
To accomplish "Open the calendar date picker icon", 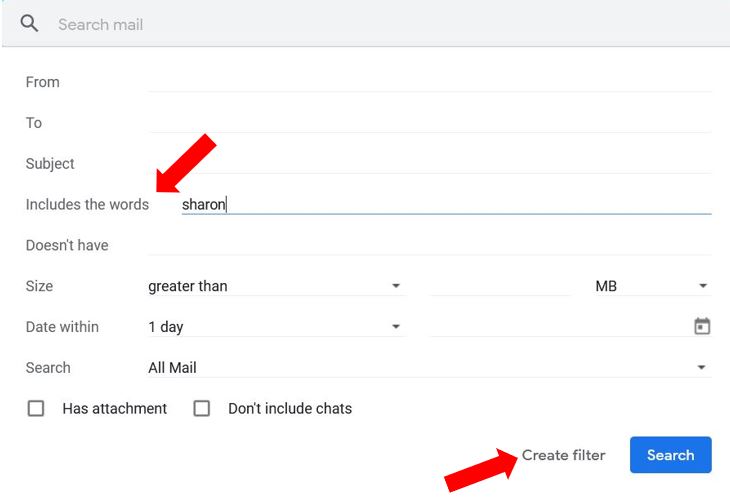I will coord(702,326).
